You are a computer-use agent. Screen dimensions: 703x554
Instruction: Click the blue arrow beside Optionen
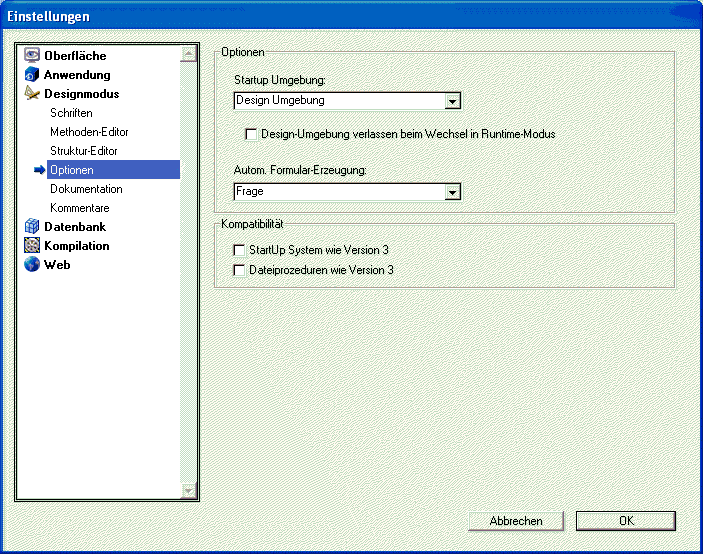[40, 170]
